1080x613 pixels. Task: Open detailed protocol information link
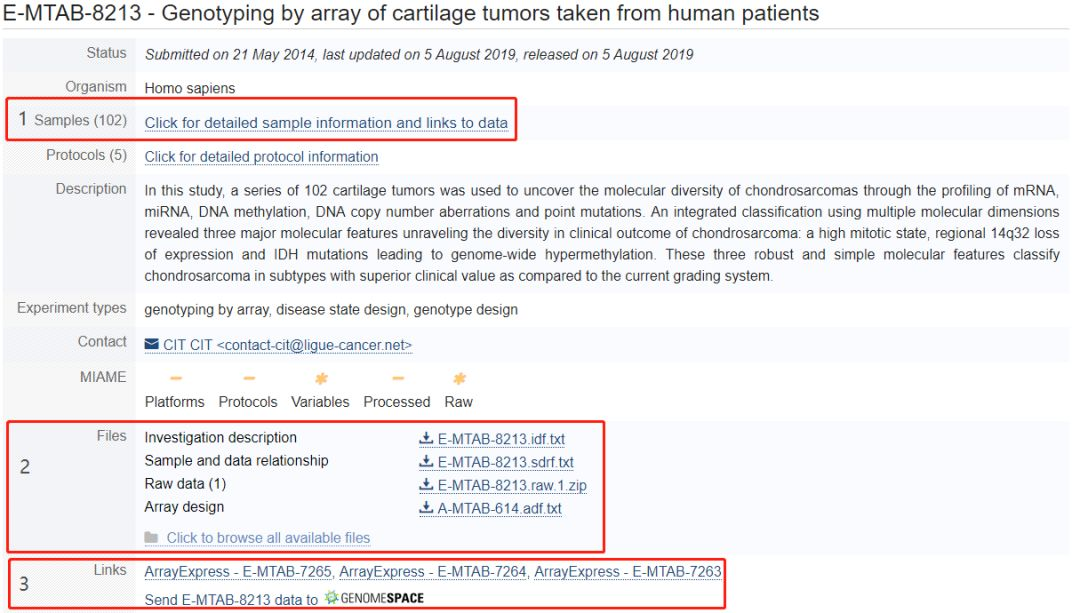pyautogui.click(x=261, y=157)
